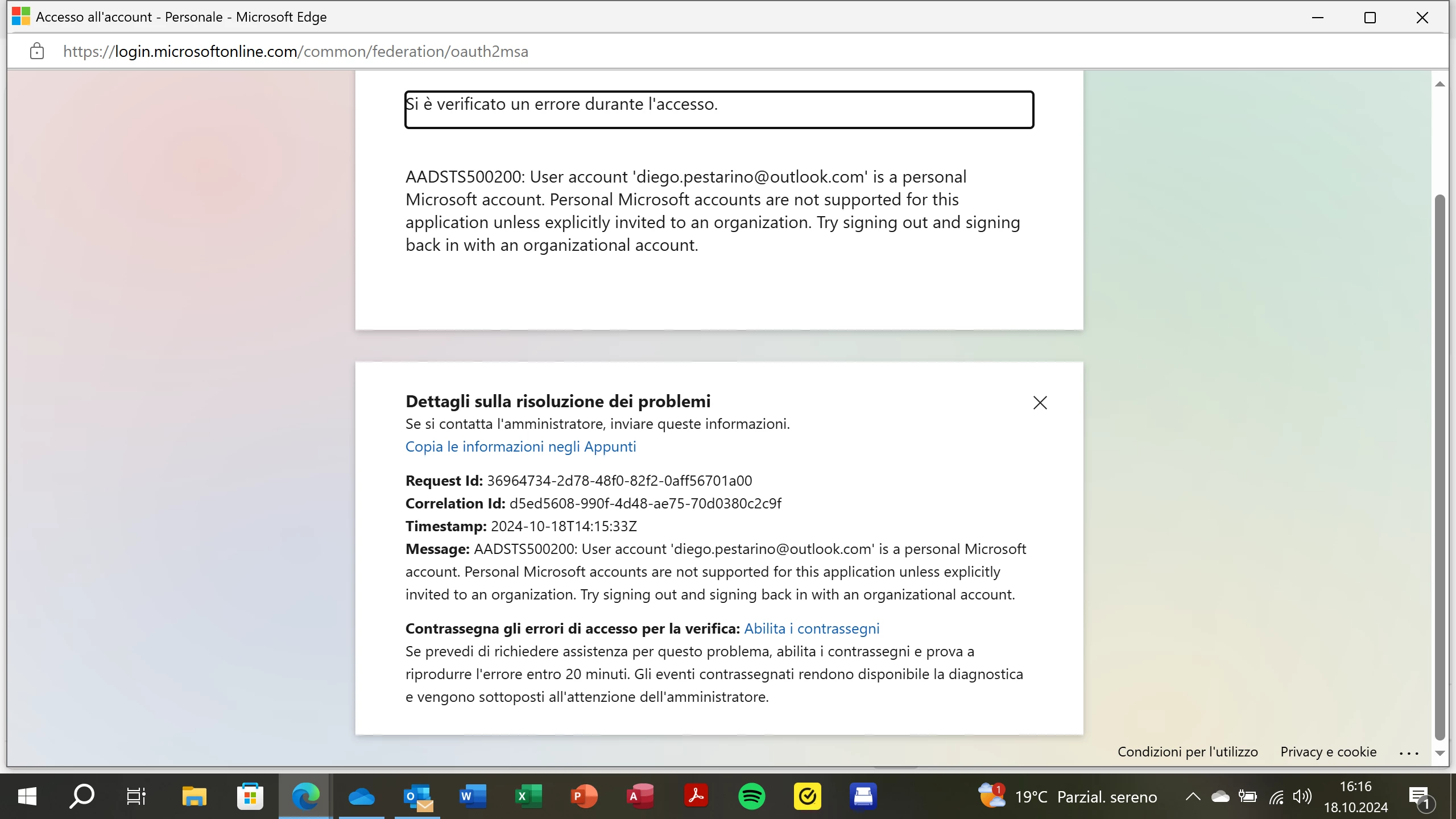Open Outlook from the taskbar
The image size is (1456, 819).
(417, 796)
